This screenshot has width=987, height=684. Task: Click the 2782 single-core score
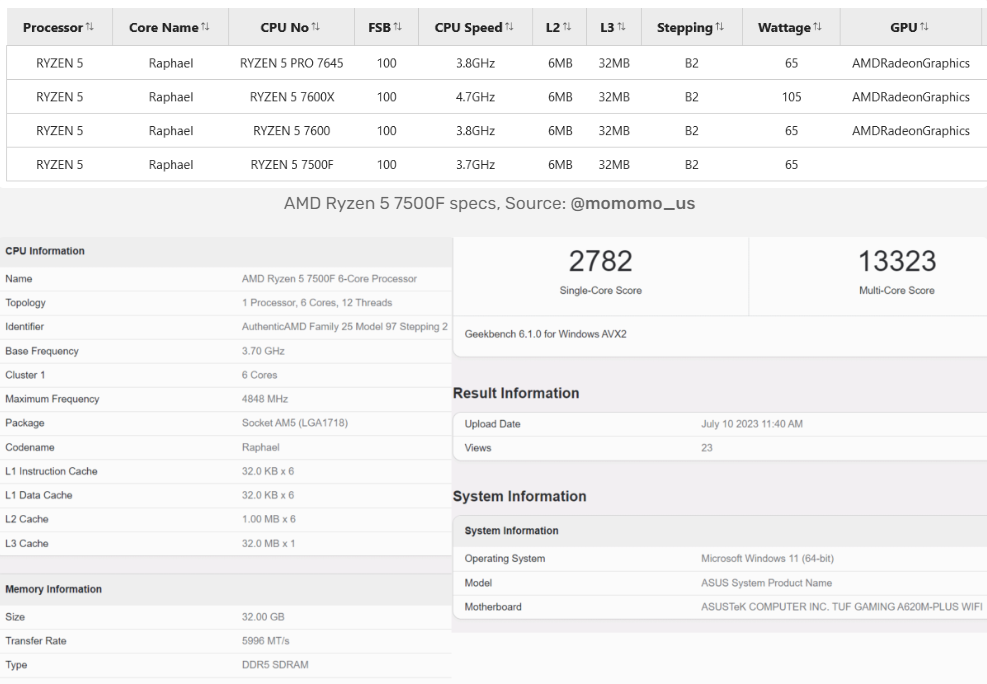(x=601, y=261)
